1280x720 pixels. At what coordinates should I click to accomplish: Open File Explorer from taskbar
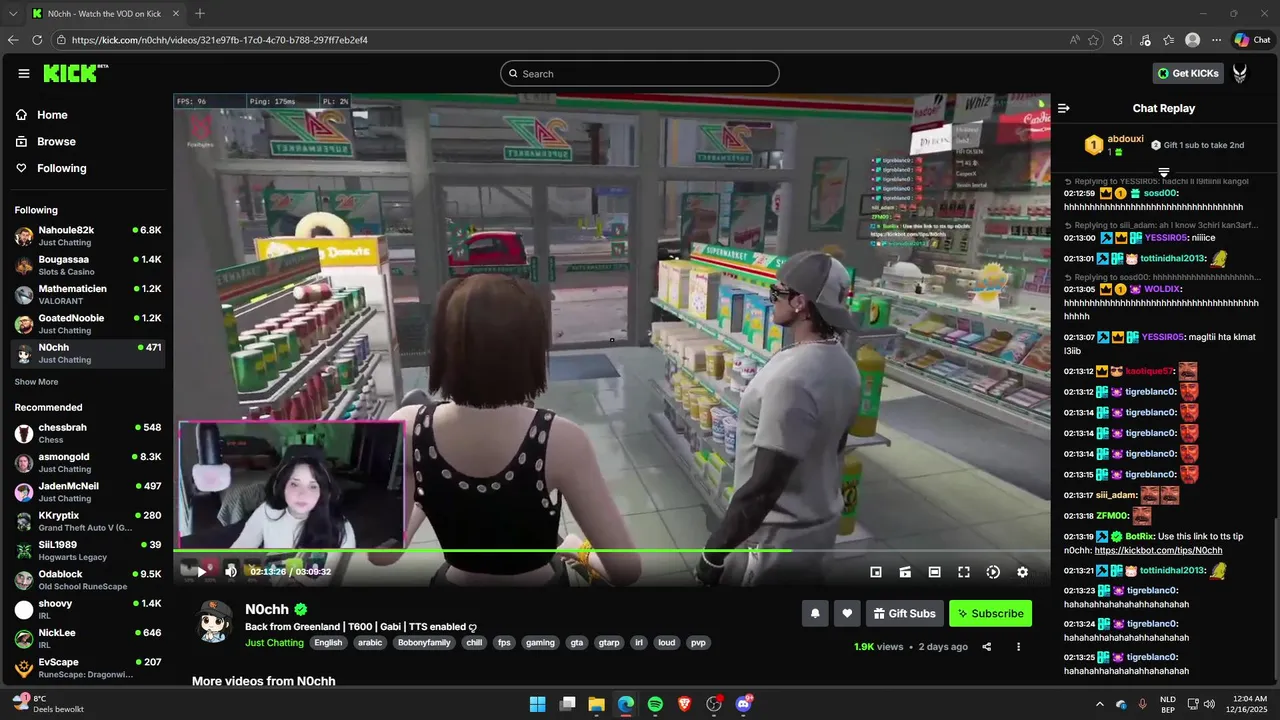point(596,704)
